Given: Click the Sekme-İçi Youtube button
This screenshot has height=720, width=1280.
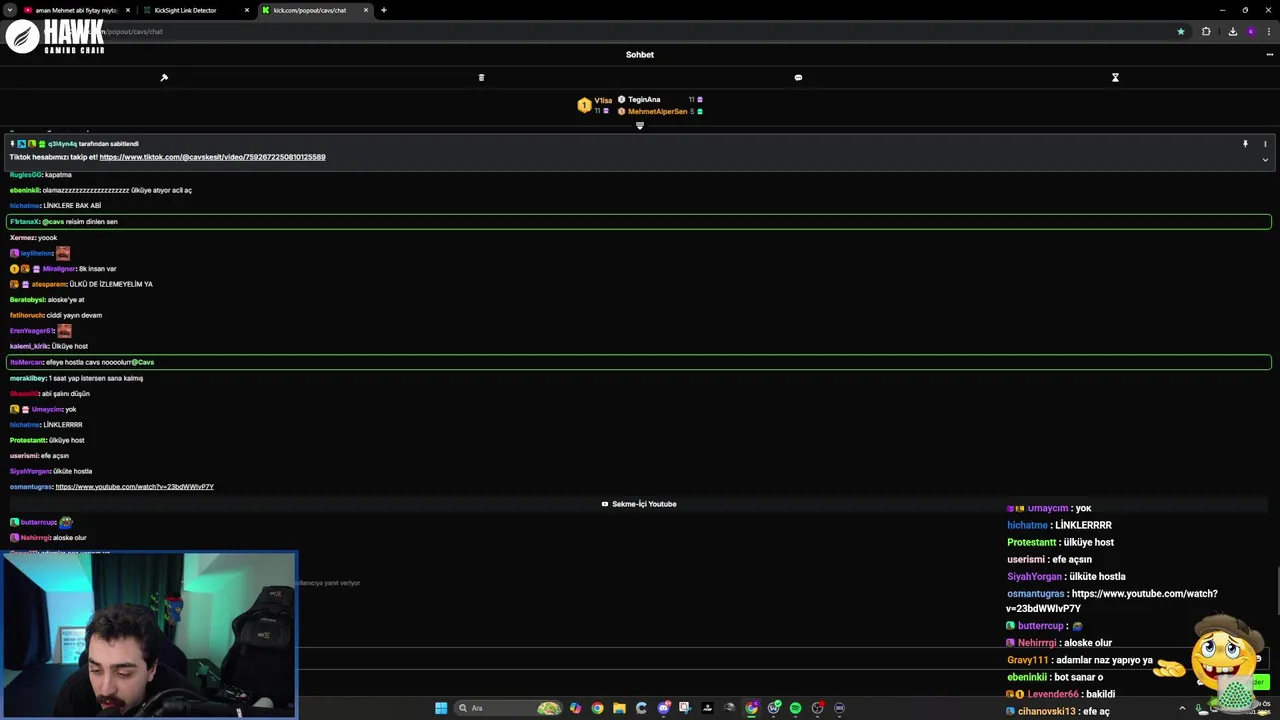Looking at the screenshot, I should [639, 504].
